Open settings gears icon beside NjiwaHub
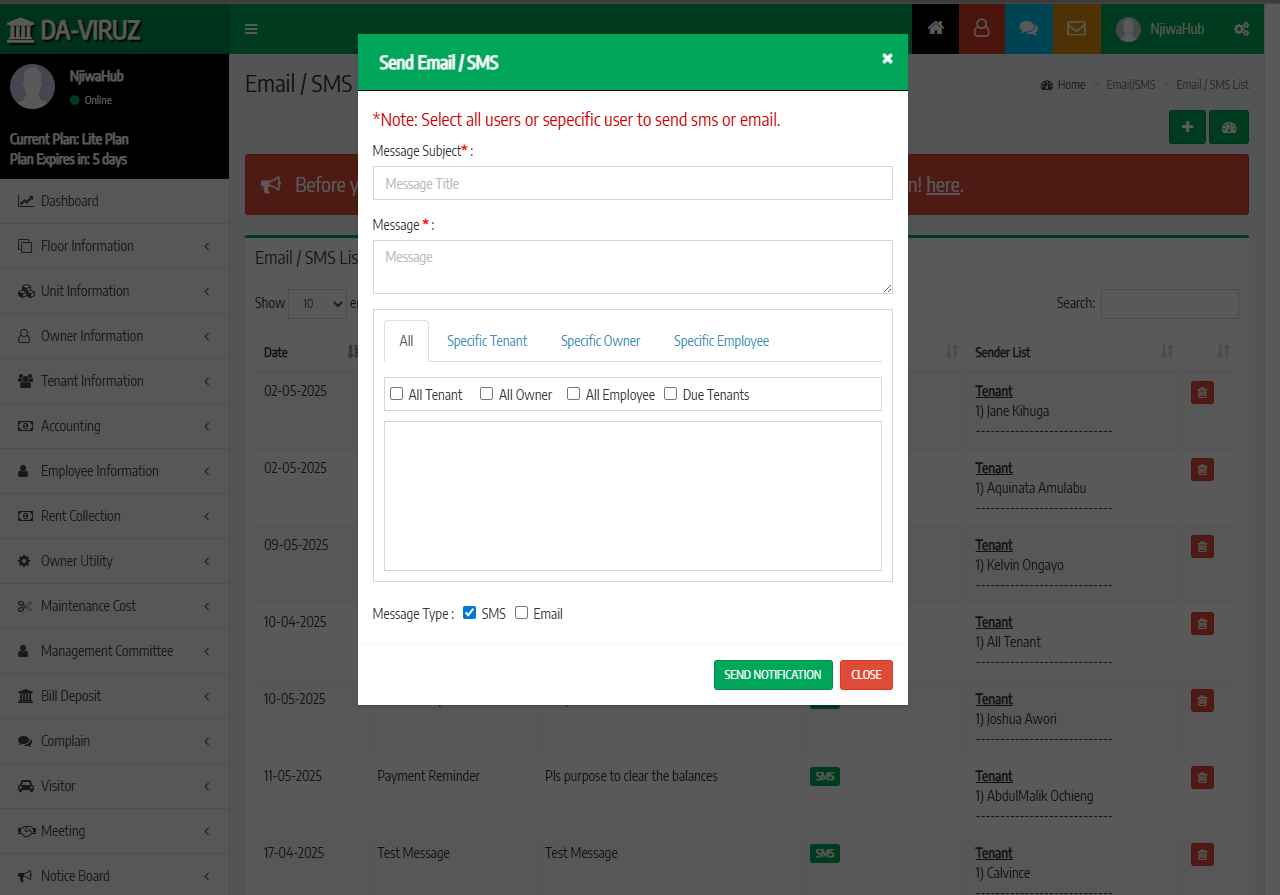This screenshot has width=1280, height=895. 1241,29
